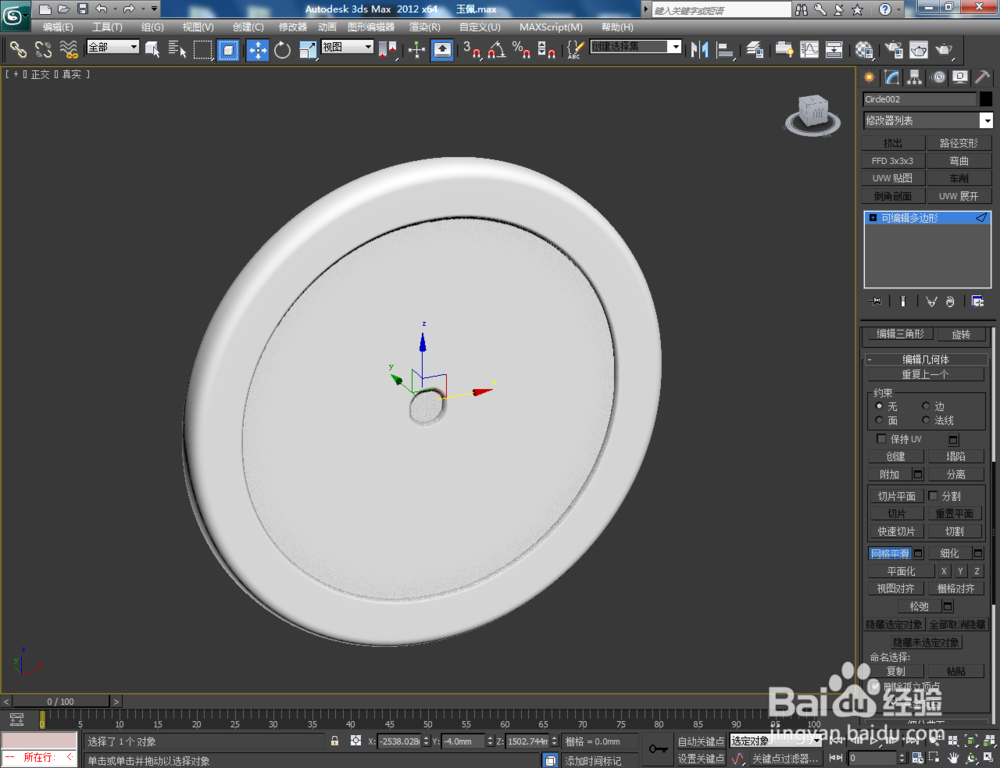Screen dimensions: 1000x768
Task: Click the time slider right arrow
Action: (x=116, y=701)
